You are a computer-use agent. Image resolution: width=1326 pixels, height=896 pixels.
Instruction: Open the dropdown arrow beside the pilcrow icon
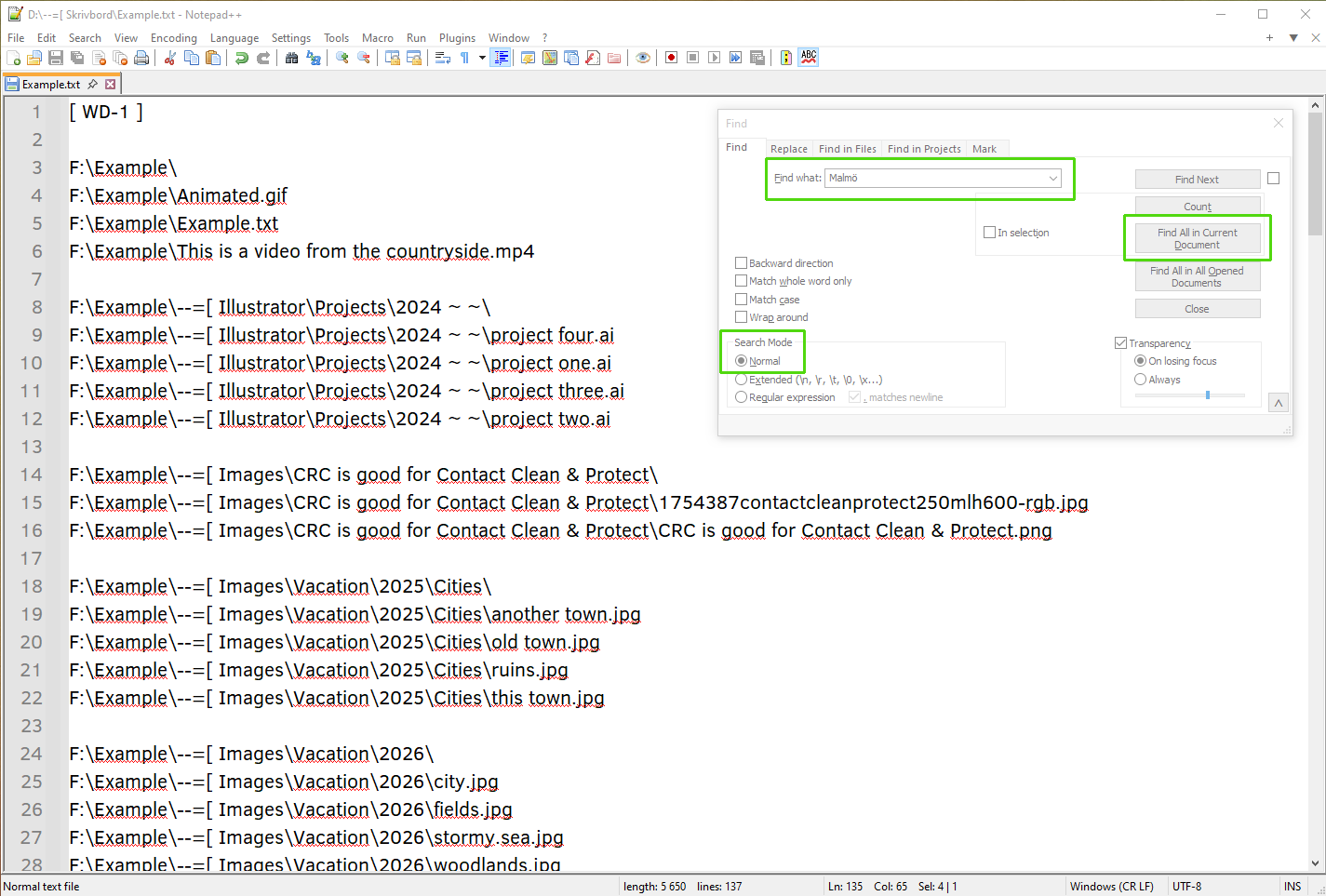482,58
